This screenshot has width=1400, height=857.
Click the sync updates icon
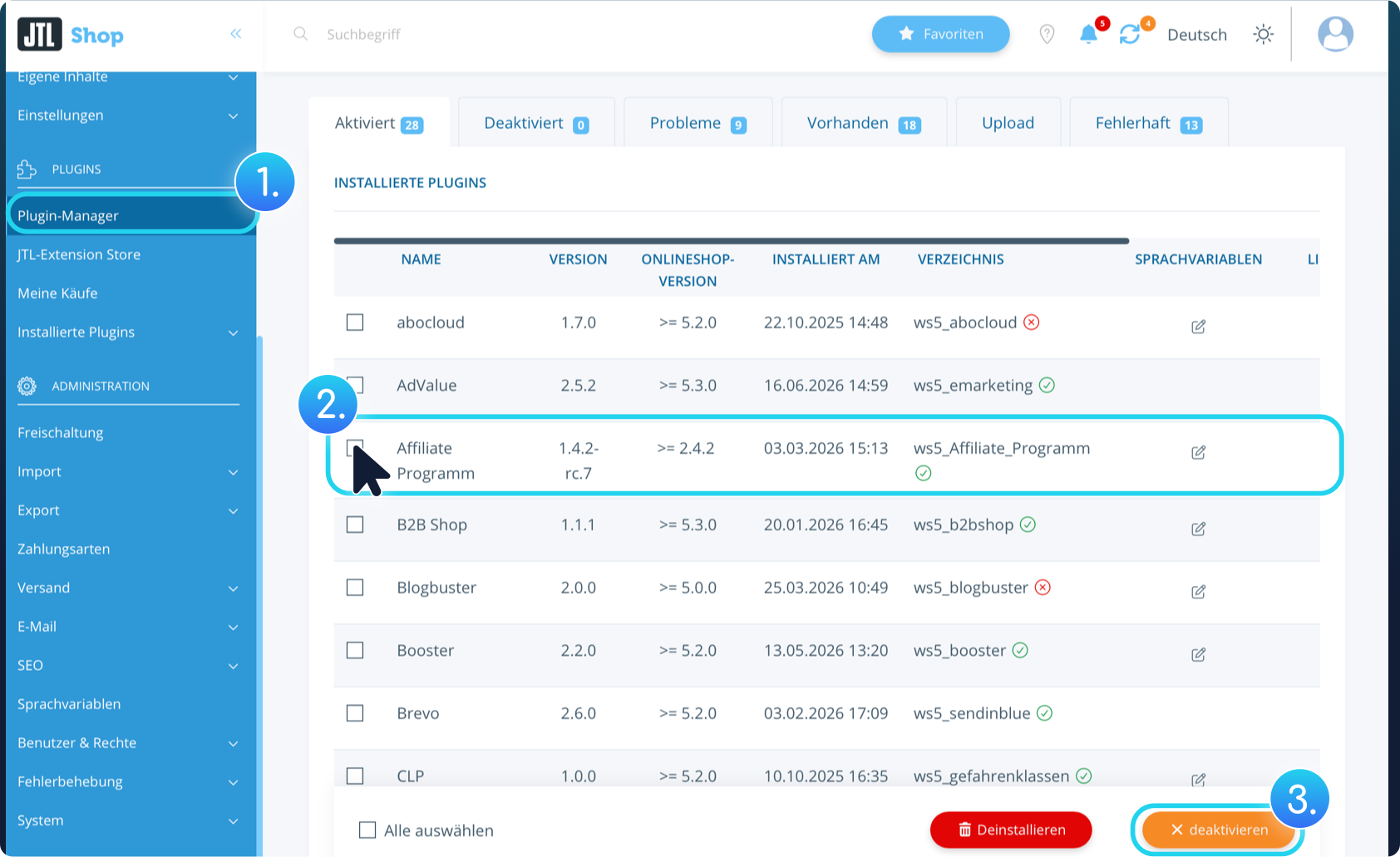click(1130, 34)
